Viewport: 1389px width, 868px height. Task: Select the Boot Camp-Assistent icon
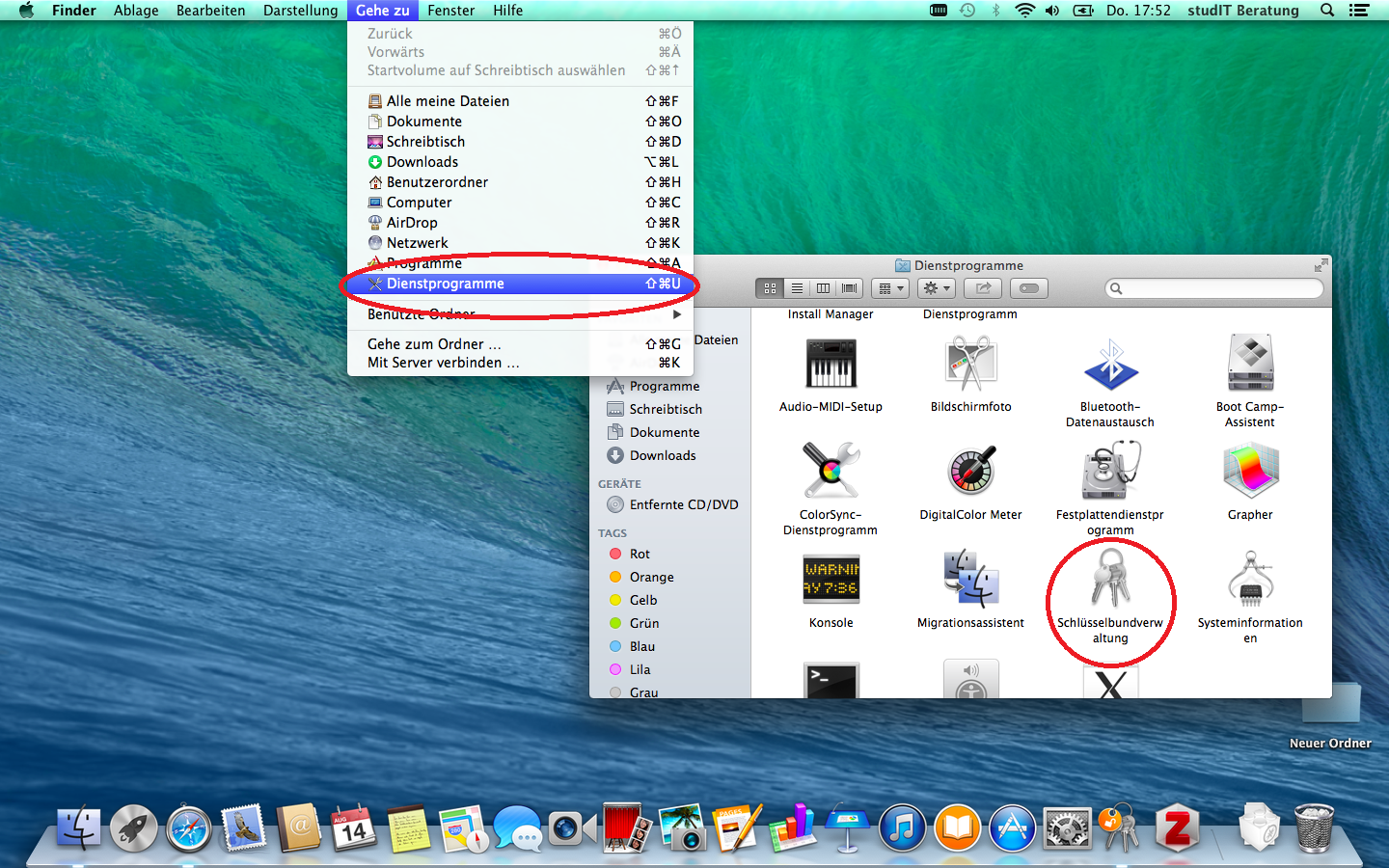tap(1250, 363)
